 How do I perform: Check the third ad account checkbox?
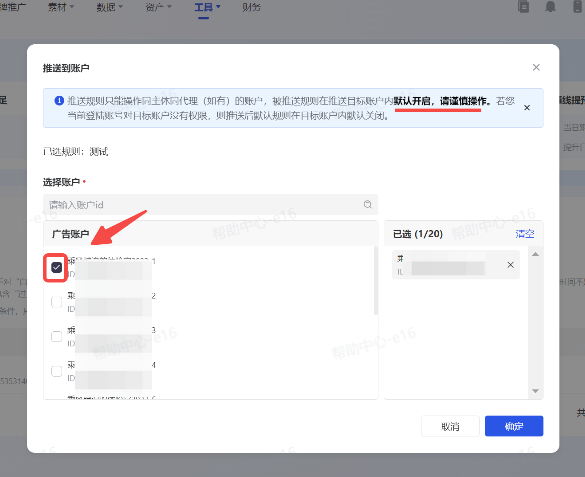pyautogui.click(x=56, y=336)
